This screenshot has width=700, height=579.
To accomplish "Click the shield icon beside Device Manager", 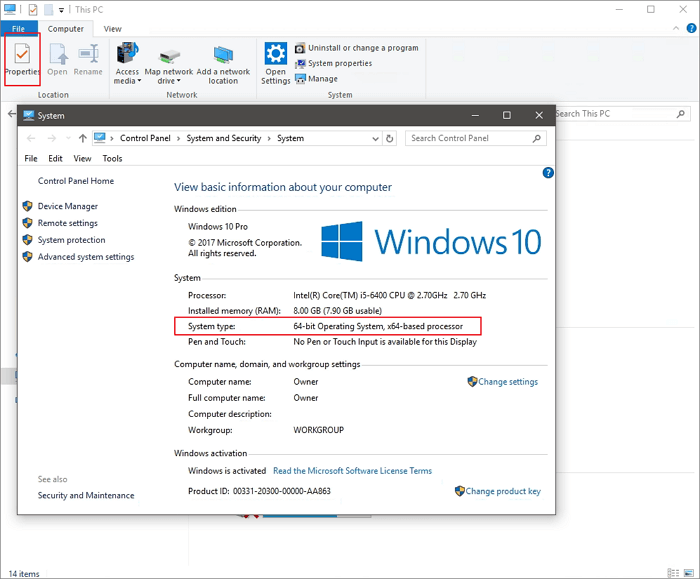I will [x=28, y=206].
